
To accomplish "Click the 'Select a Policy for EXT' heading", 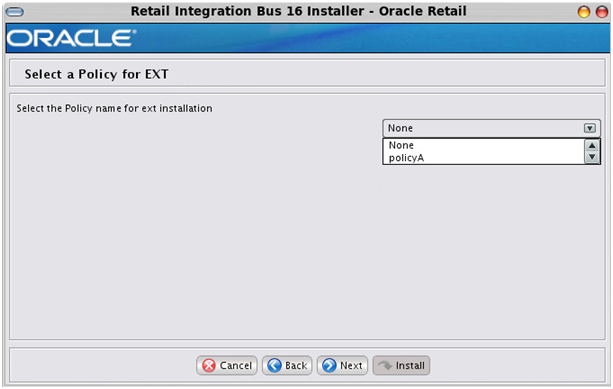I will [97, 74].
